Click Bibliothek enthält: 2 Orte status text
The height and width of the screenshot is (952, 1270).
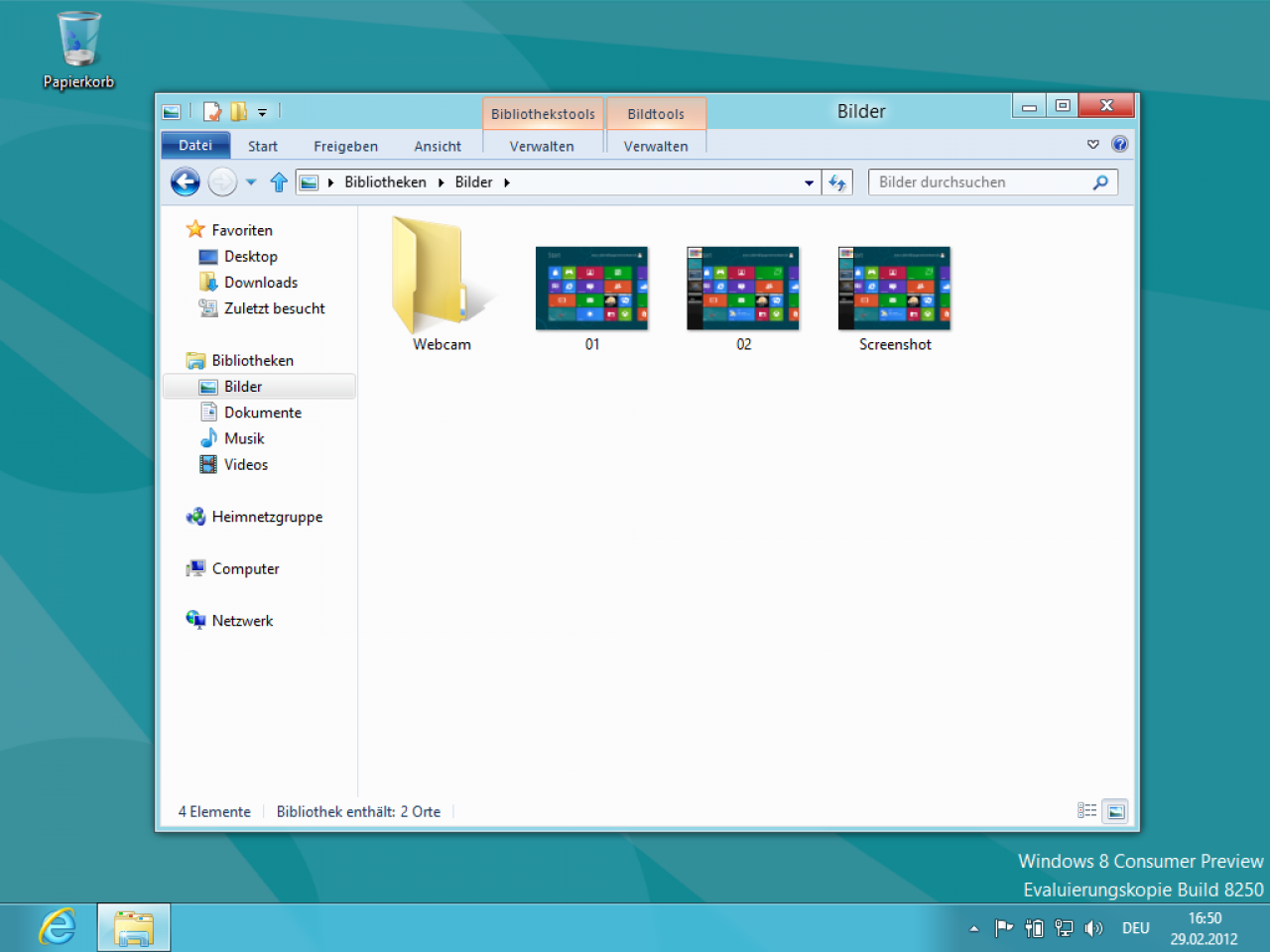pyautogui.click(x=358, y=811)
